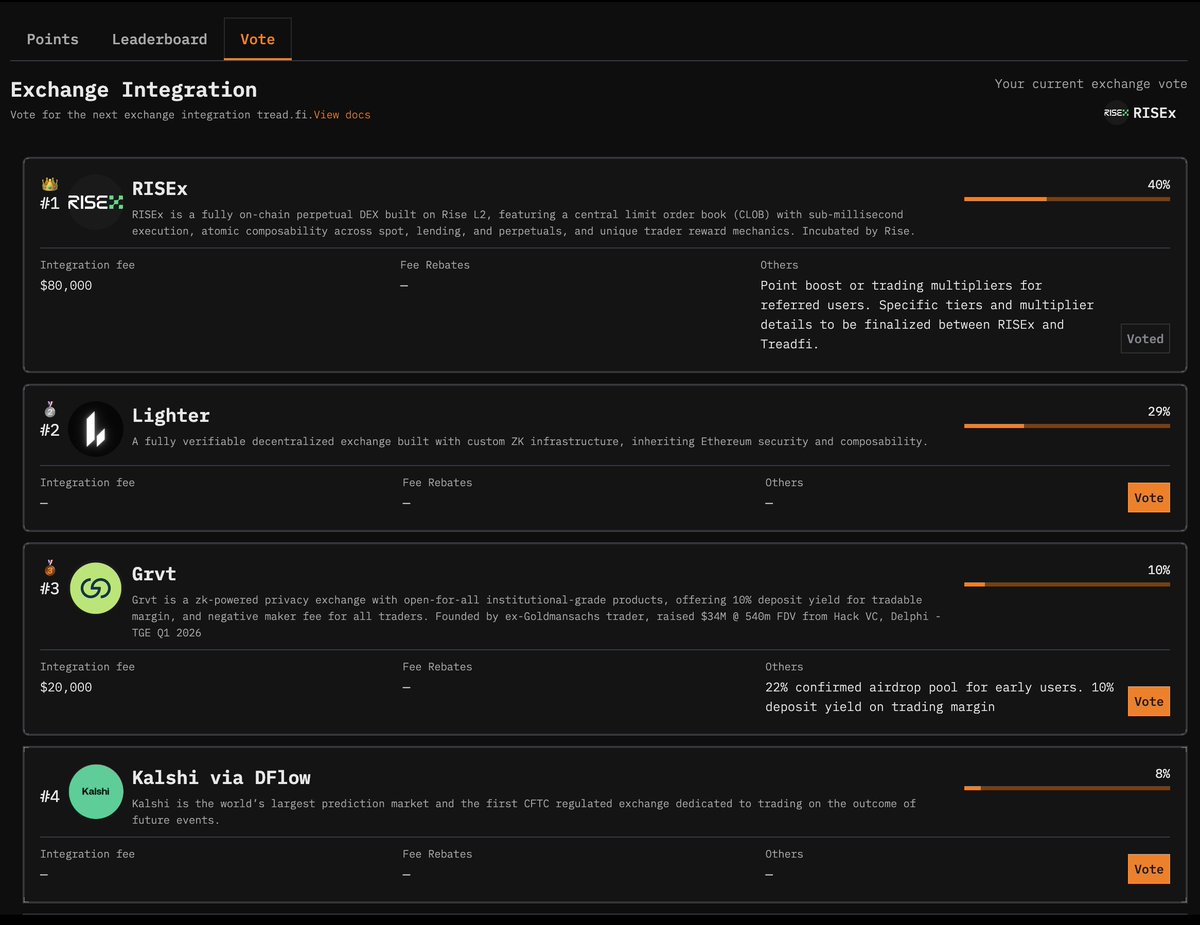Click the RISEx 40% vote progress bar
The image size is (1200, 925).
point(1067,199)
